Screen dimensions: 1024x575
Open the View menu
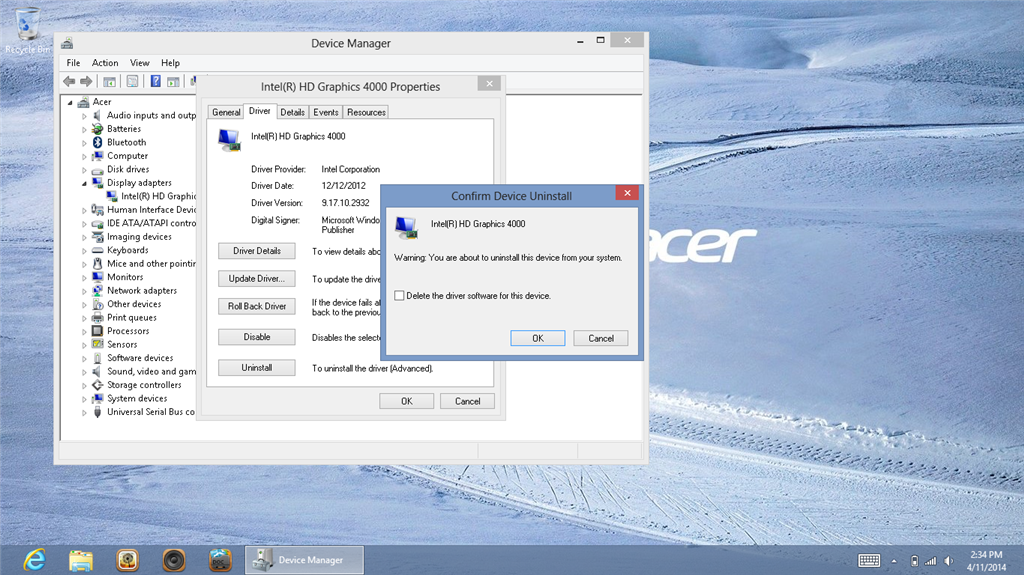pyautogui.click(x=139, y=63)
